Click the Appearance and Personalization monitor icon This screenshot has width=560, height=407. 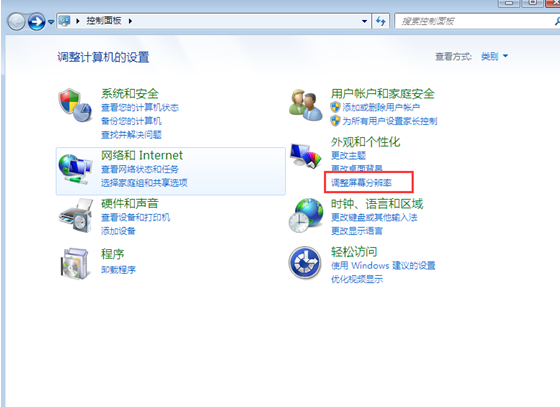(306, 155)
